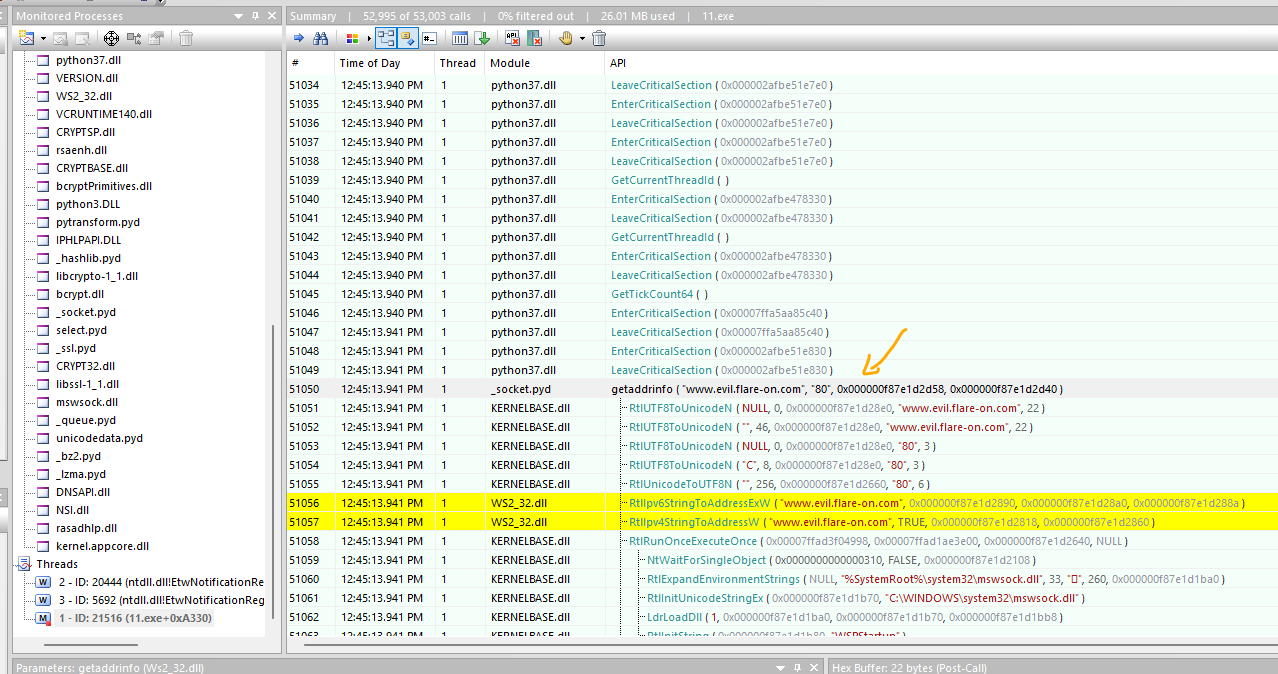Click the 11.exe label in the summary bar
This screenshot has width=1278, height=674.
[718, 16]
